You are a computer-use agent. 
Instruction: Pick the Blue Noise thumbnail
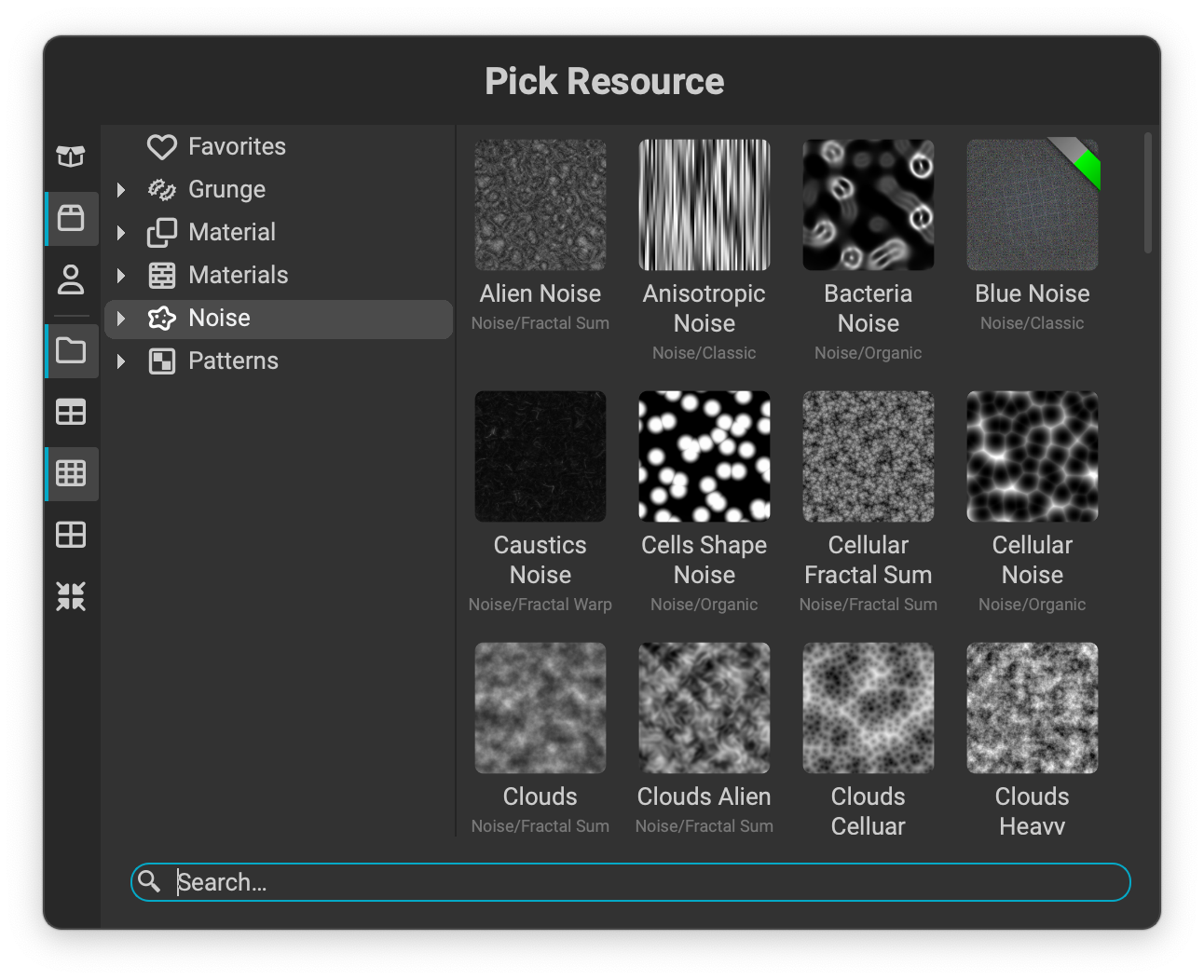(1033, 205)
